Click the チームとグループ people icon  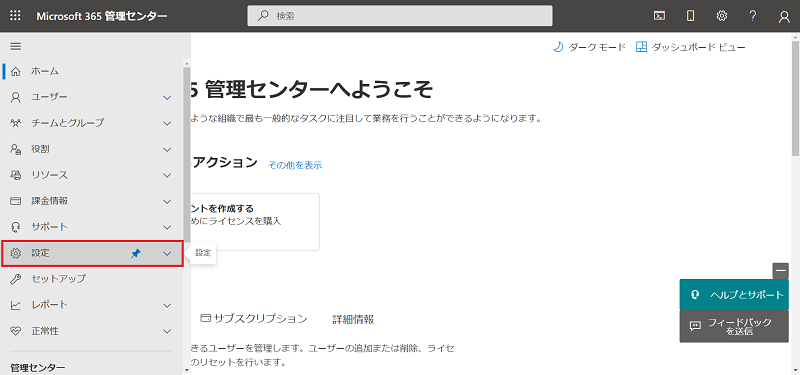click(x=16, y=123)
